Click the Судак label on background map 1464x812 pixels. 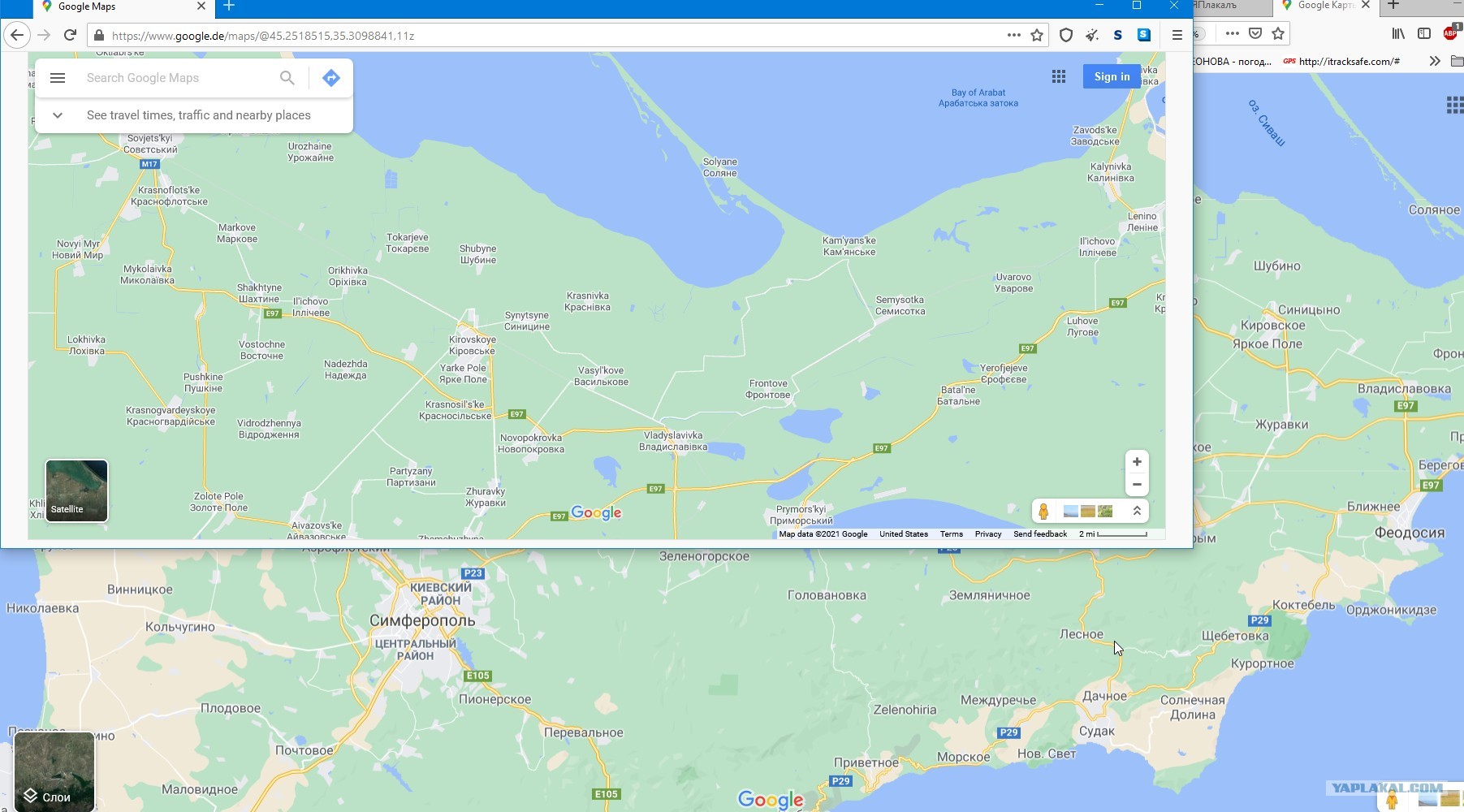[1097, 731]
